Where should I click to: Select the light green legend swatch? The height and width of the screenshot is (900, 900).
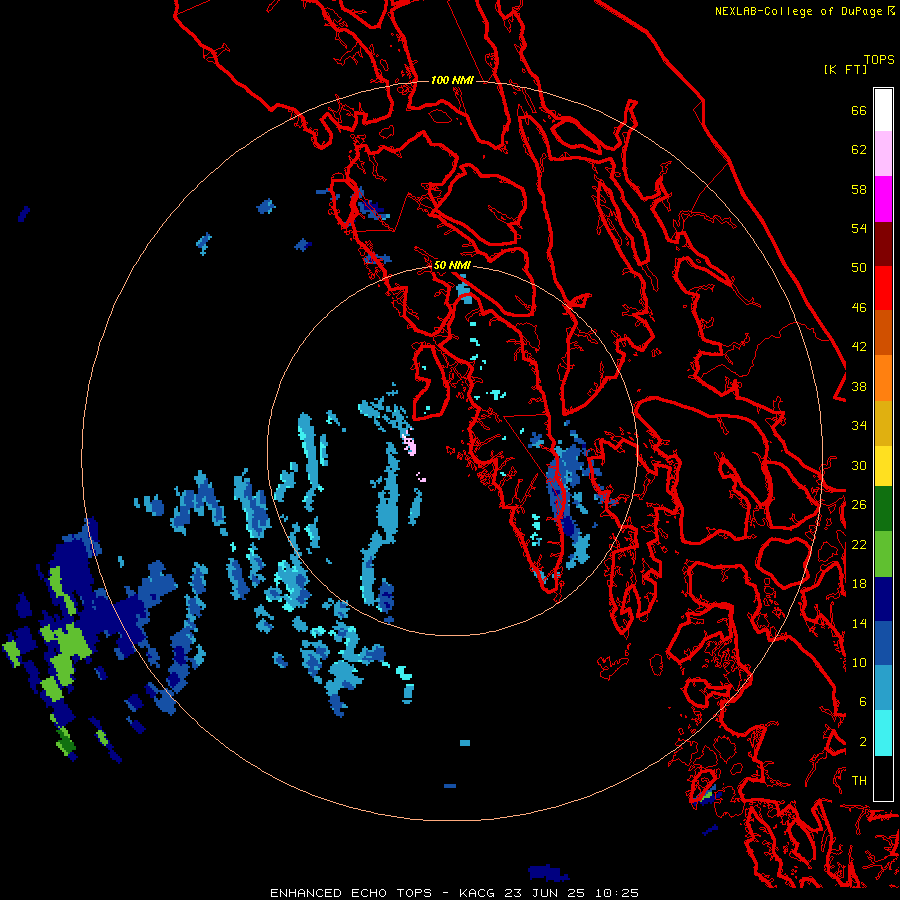(x=883, y=554)
